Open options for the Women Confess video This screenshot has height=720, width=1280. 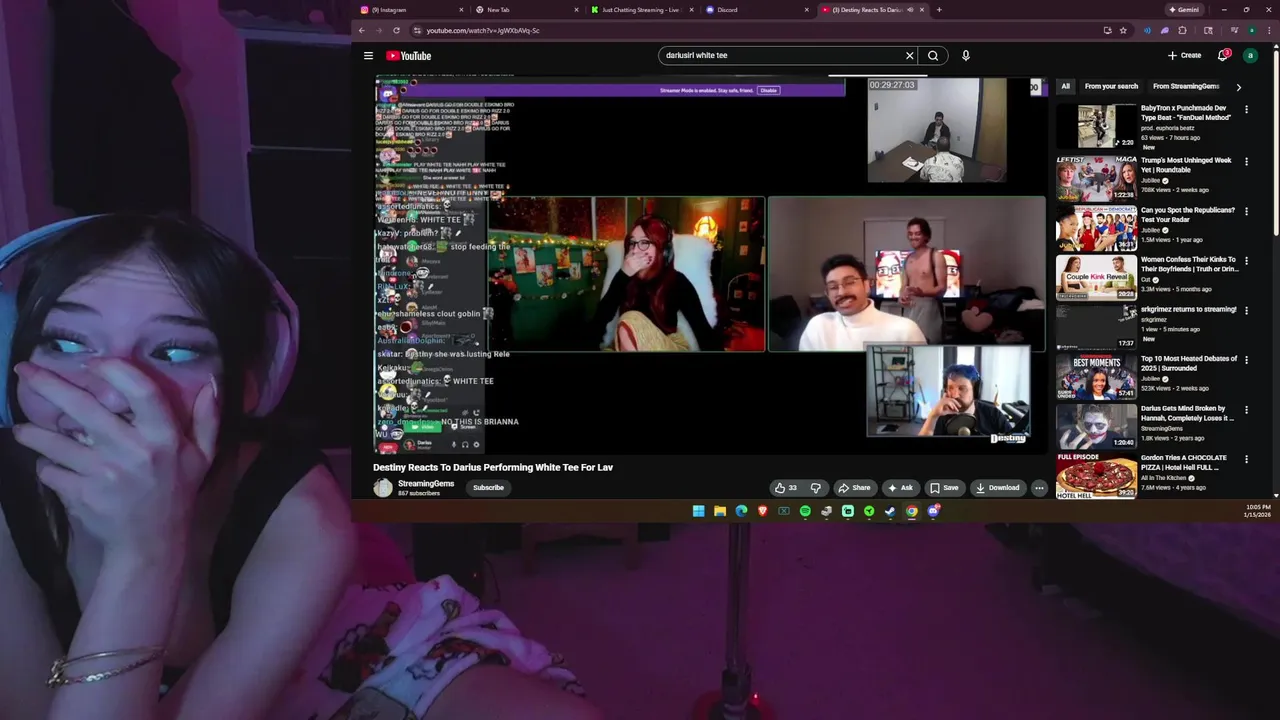pos(1246,260)
